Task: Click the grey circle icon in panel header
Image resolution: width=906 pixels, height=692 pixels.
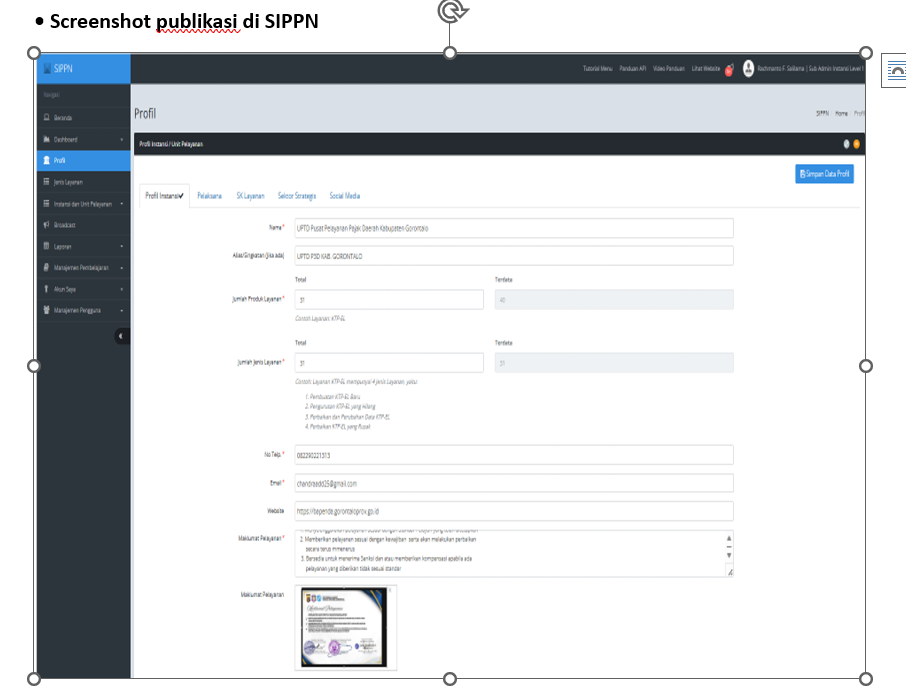Action: coord(846,144)
